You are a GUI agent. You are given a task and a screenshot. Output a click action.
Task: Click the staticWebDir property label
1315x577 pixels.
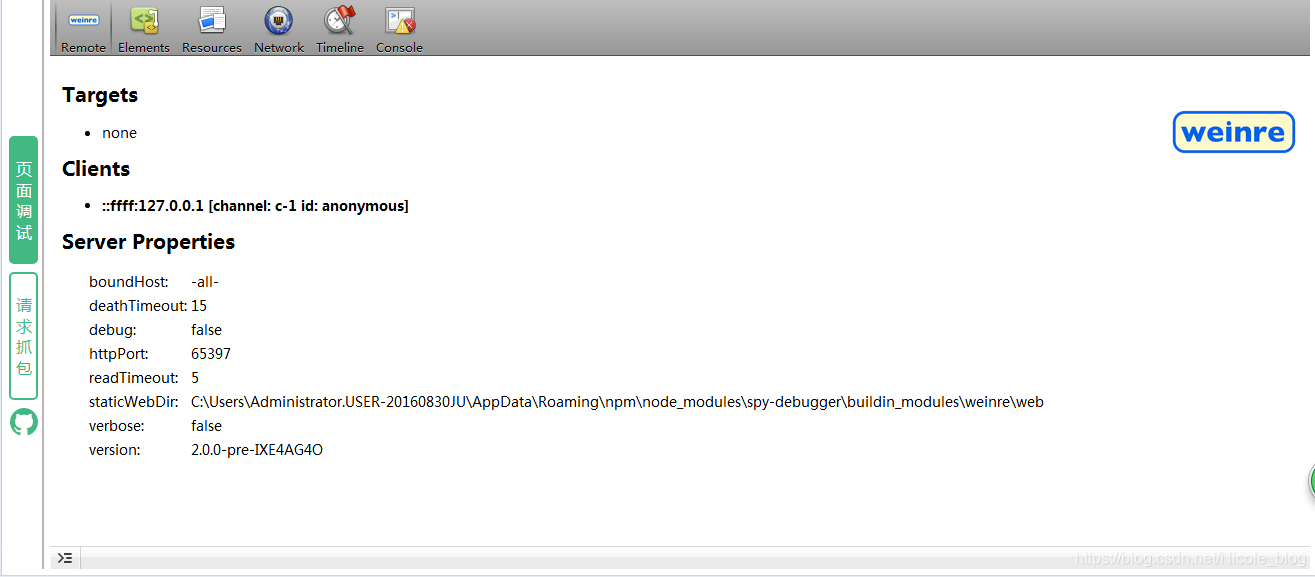click(x=133, y=402)
